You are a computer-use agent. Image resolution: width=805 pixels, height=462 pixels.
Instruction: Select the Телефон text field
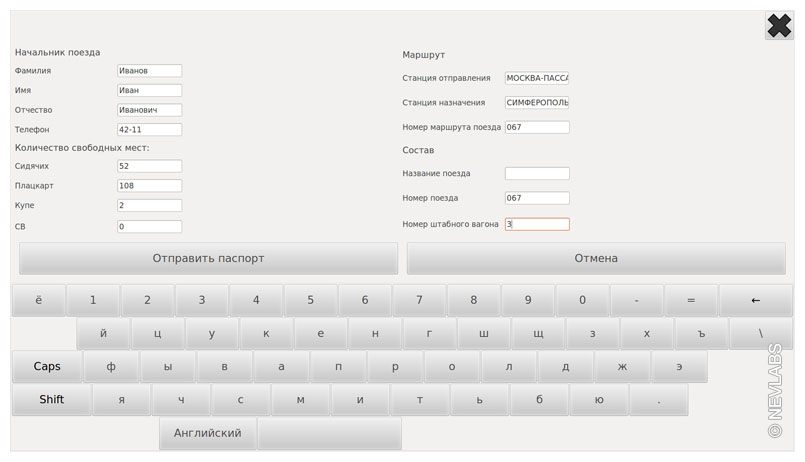click(x=149, y=130)
